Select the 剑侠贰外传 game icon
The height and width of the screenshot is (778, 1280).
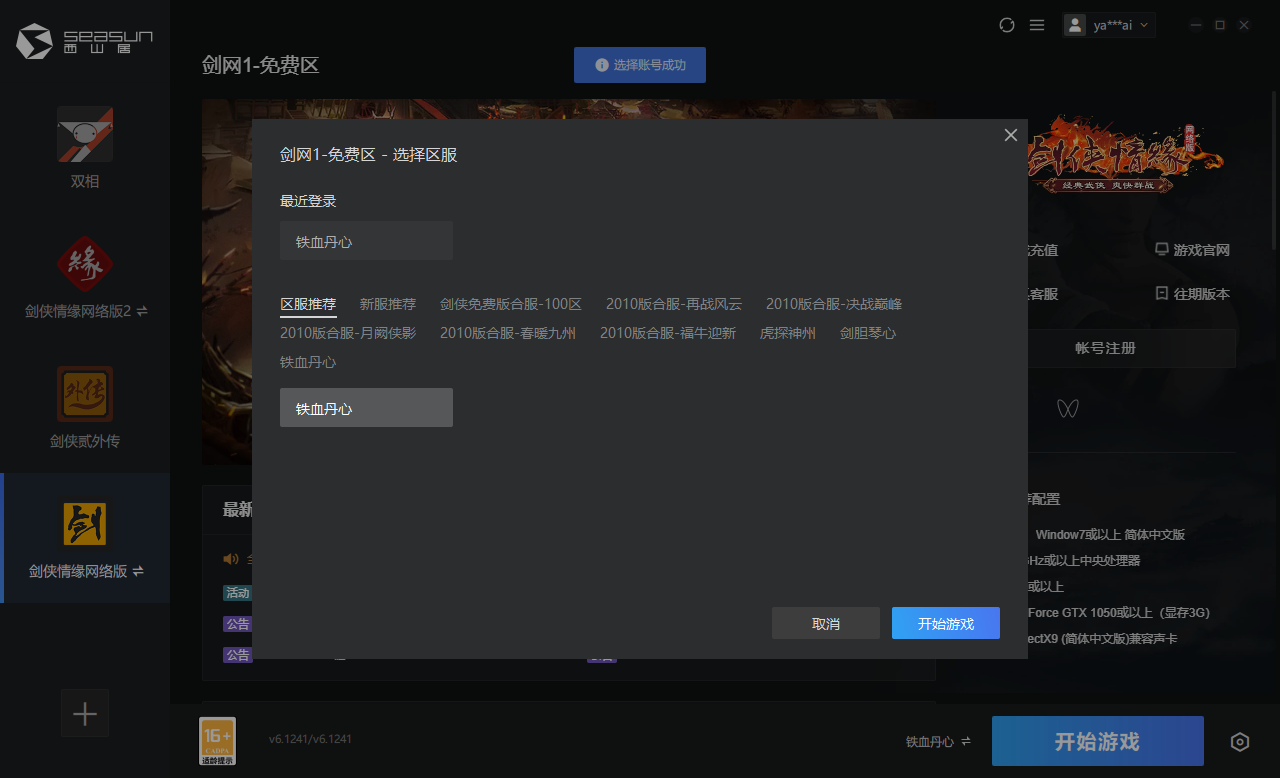click(x=85, y=394)
